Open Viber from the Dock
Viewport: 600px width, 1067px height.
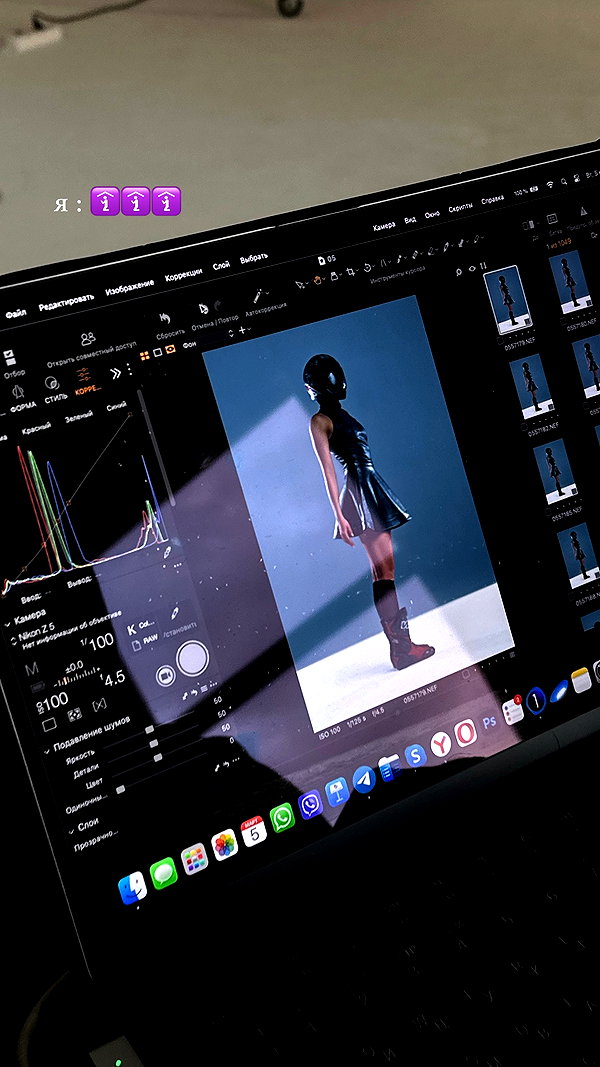click(310, 805)
